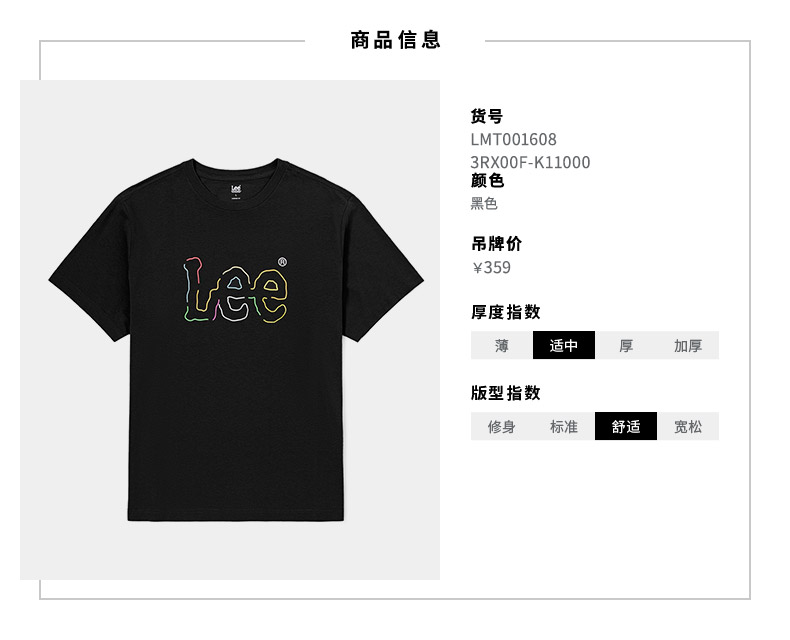Click the 吊牌价 label
790x640 pixels.
[x=496, y=243]
